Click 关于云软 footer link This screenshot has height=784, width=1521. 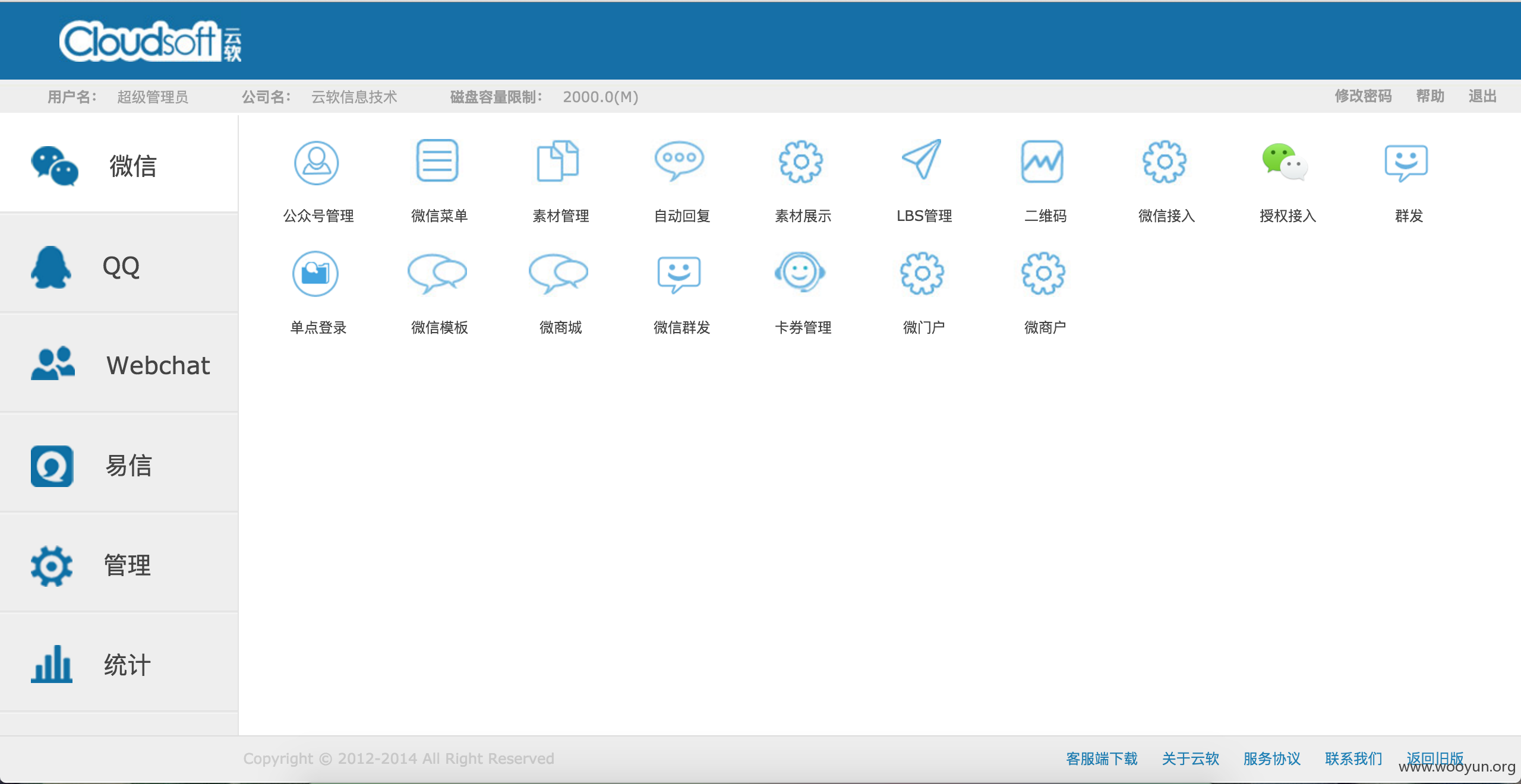[x=1191, y=758]
